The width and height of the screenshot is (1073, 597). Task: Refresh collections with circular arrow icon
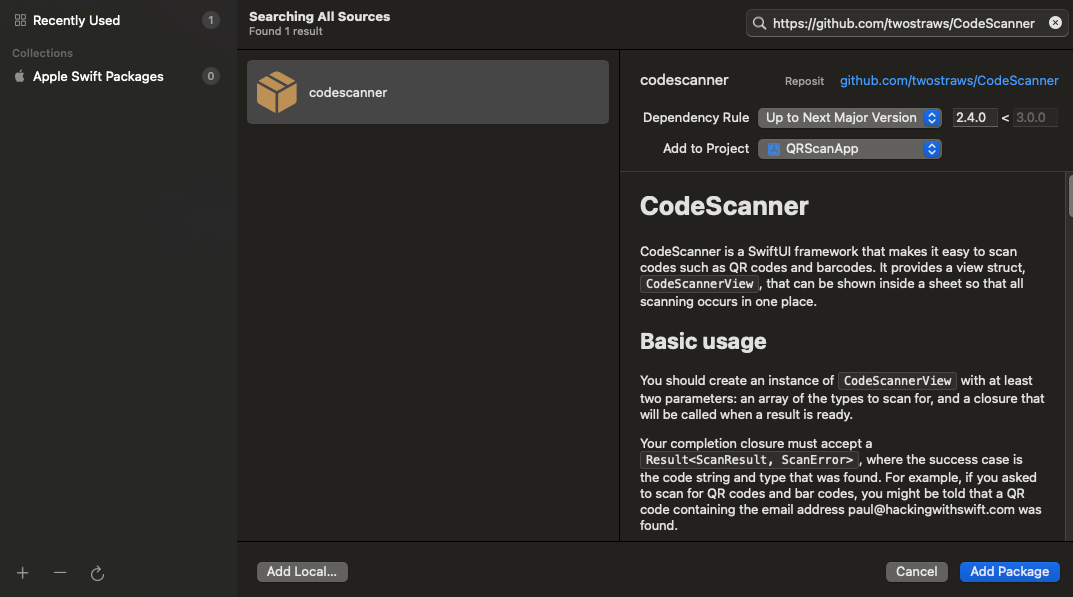[x=97, y=573]
